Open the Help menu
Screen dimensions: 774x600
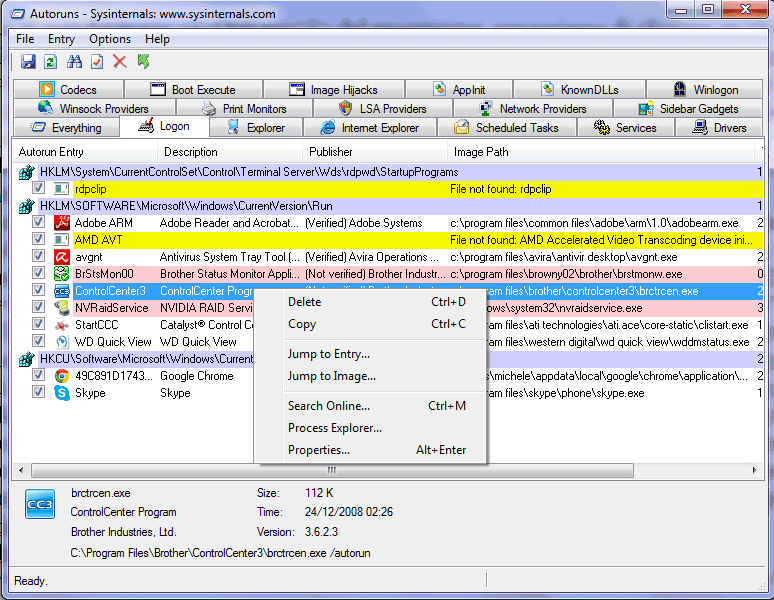tap(157, 38)
